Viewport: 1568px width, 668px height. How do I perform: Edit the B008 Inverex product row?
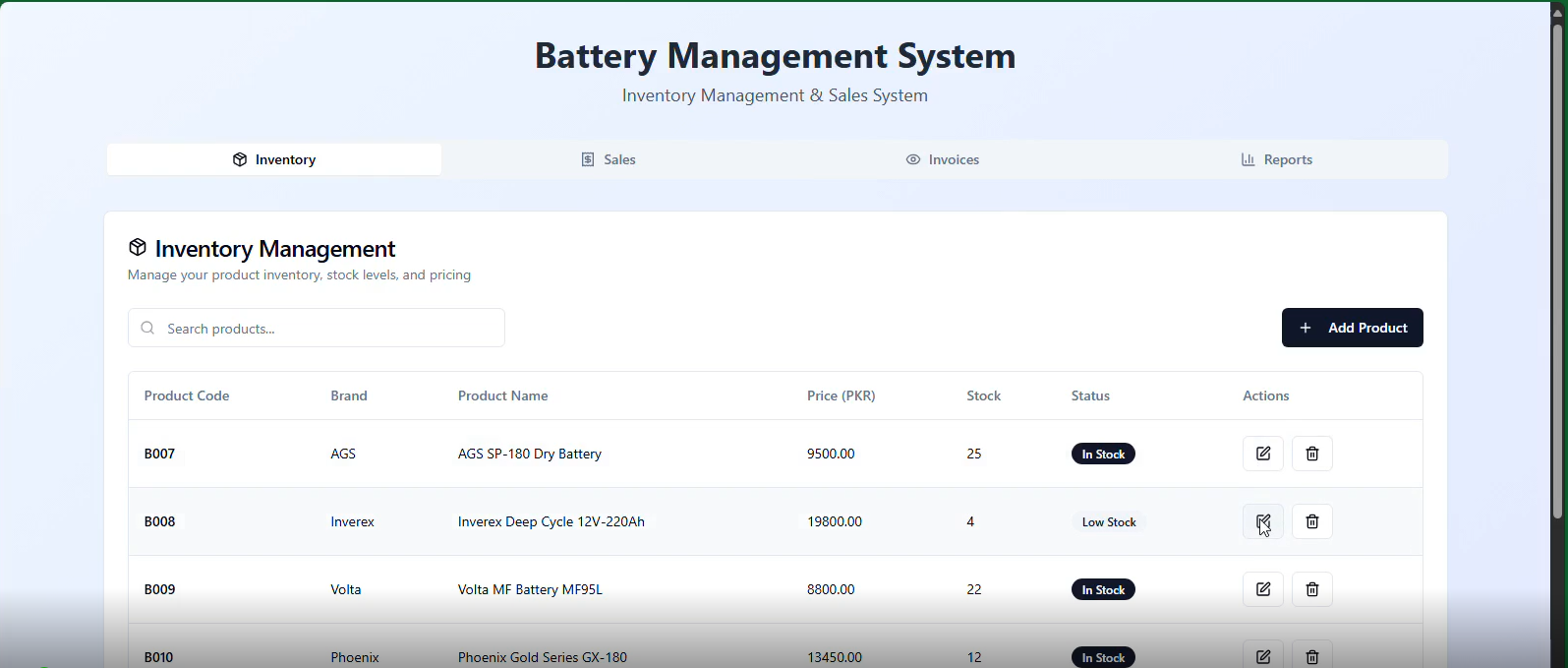(x=1263, y=521)
